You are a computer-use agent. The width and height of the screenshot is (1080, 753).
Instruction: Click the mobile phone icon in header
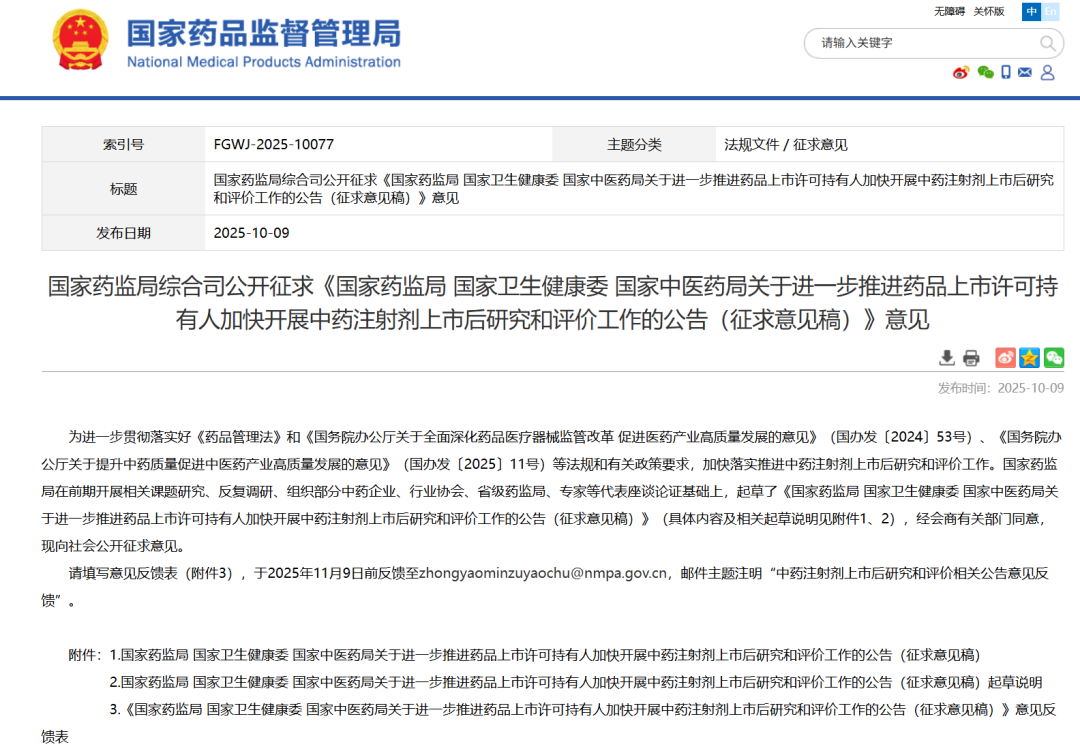[x=1006, y=72]
